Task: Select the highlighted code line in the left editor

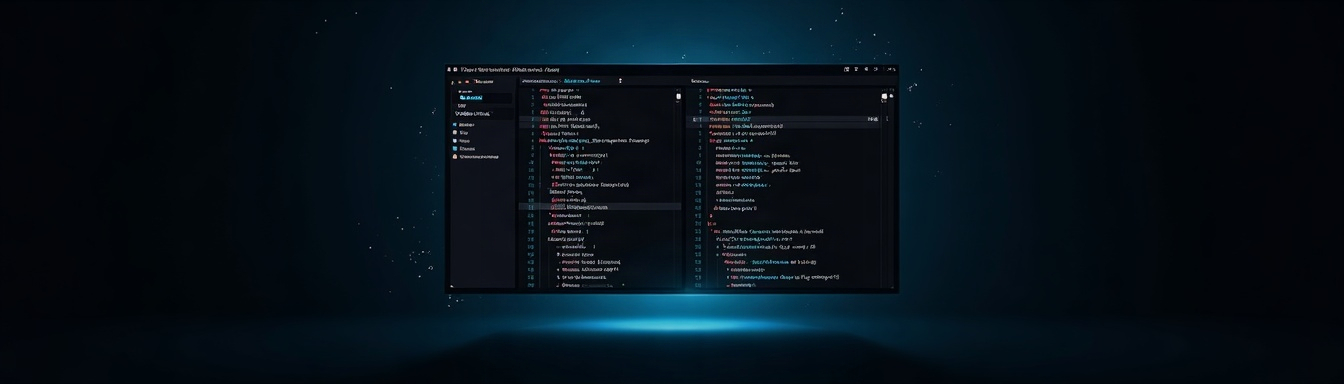Action: (x=599, y=207)
